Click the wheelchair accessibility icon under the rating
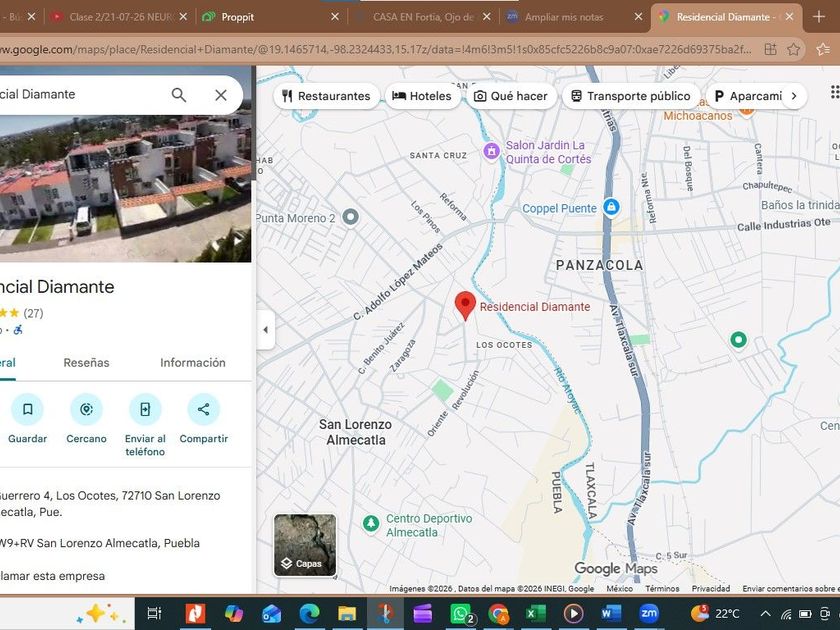Screen dimensions: 840x630 (18, 330)
